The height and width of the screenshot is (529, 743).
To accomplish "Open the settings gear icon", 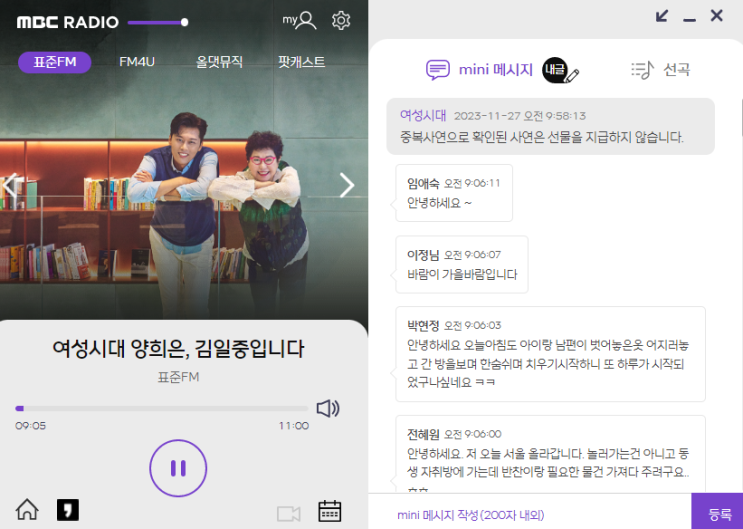I will (341, 20).
